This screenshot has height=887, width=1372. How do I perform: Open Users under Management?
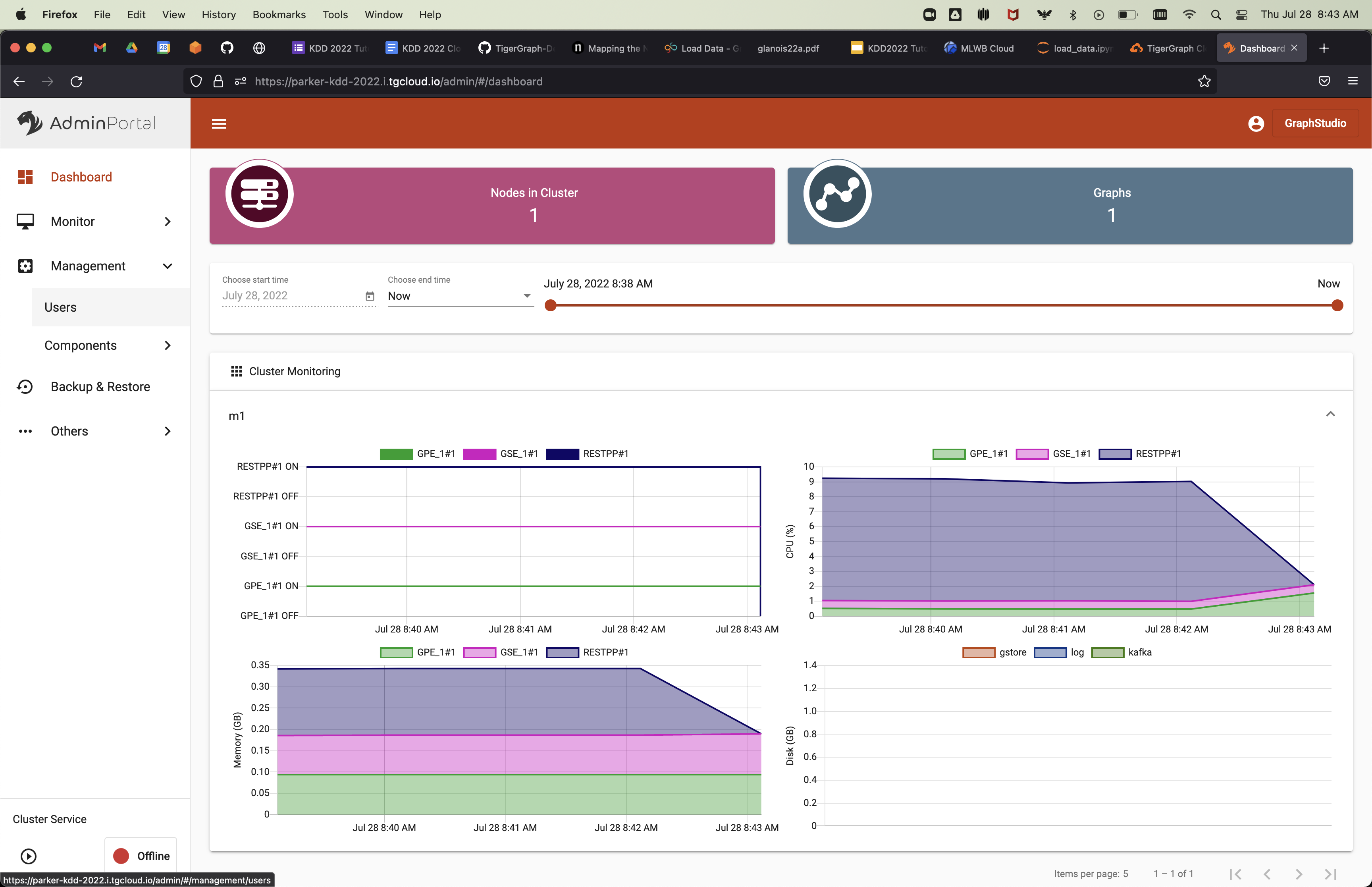(x=60, y=307)
